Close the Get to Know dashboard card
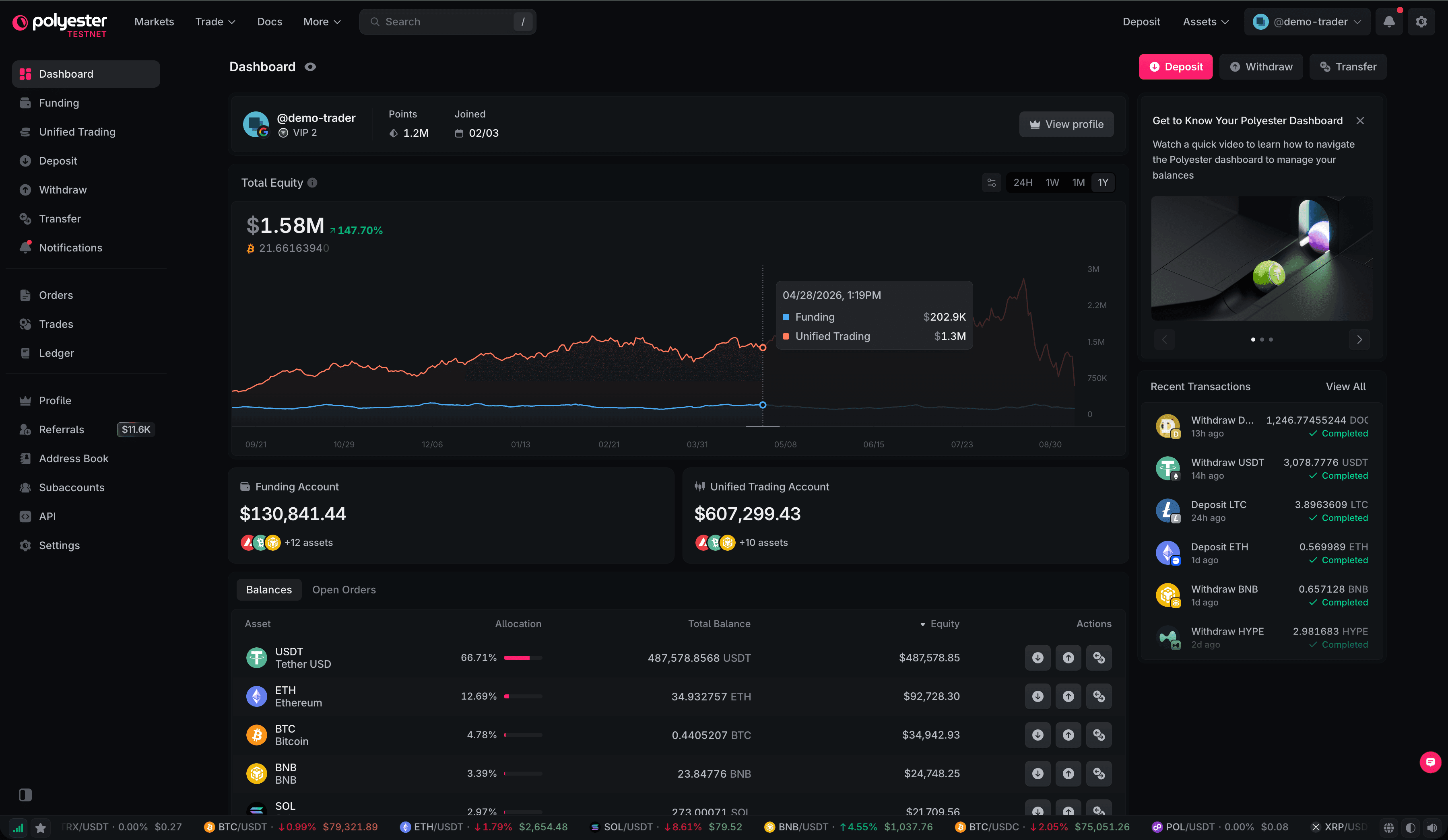1448x840 pixels. point(1360,121)
